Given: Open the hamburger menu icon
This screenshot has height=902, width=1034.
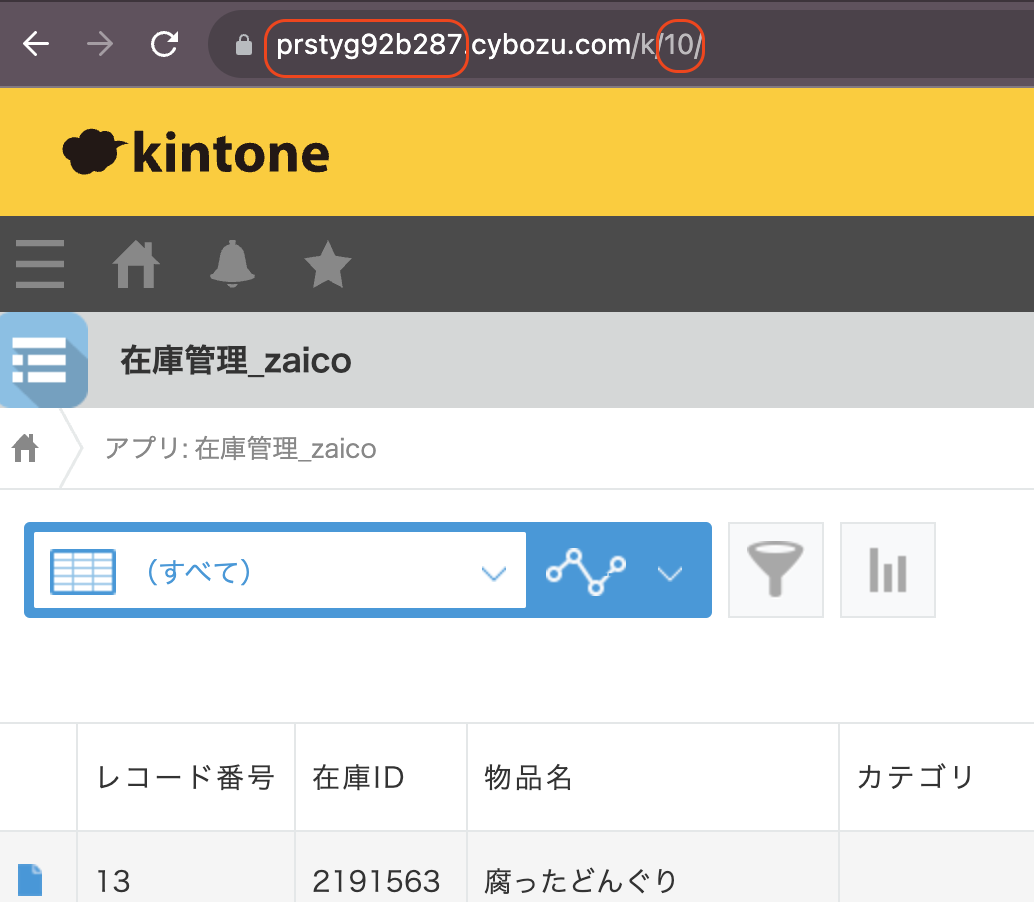Looking at the screenshot, I should [x=40, y=264].
